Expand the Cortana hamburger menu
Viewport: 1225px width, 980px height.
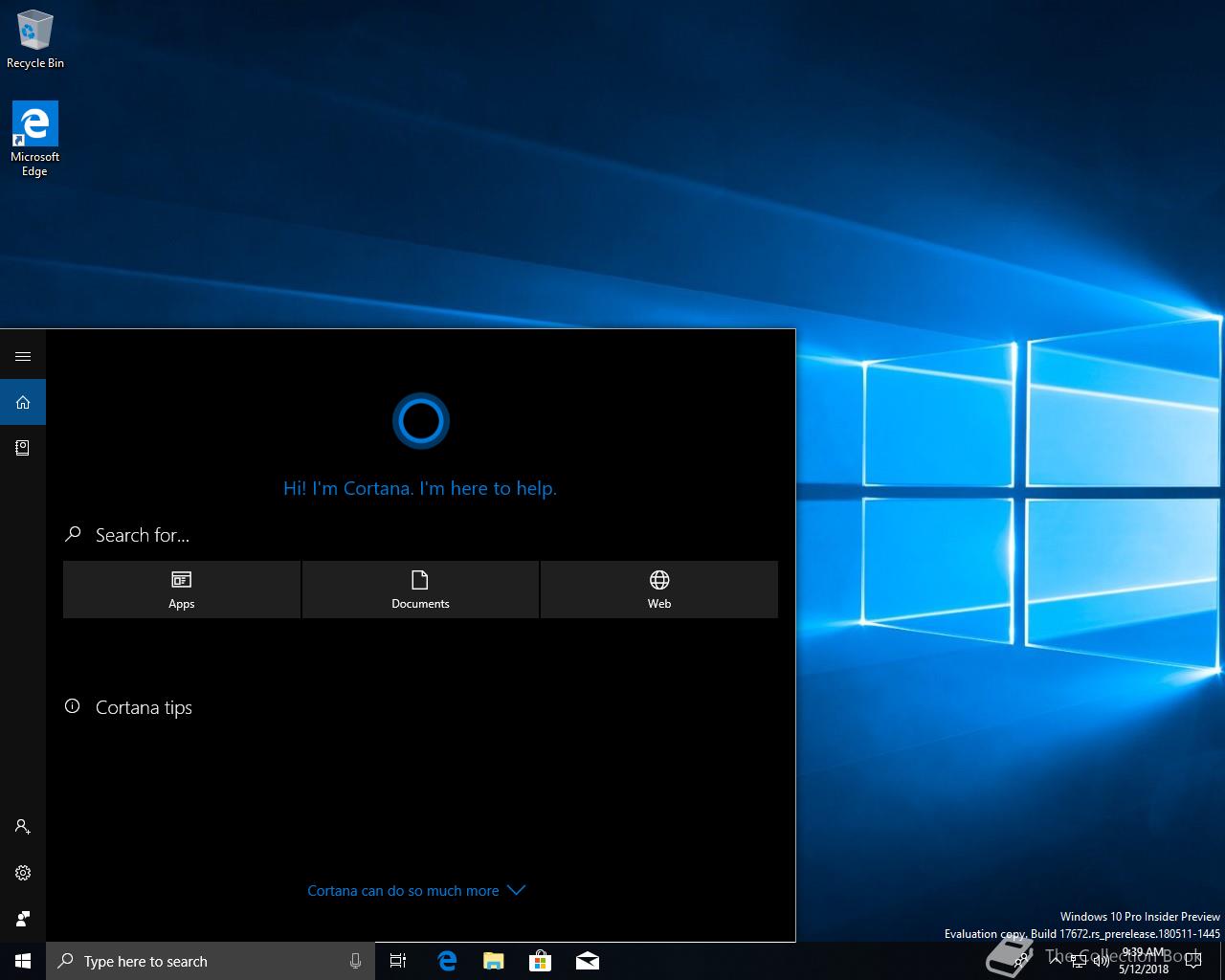(x=23, y=356)
